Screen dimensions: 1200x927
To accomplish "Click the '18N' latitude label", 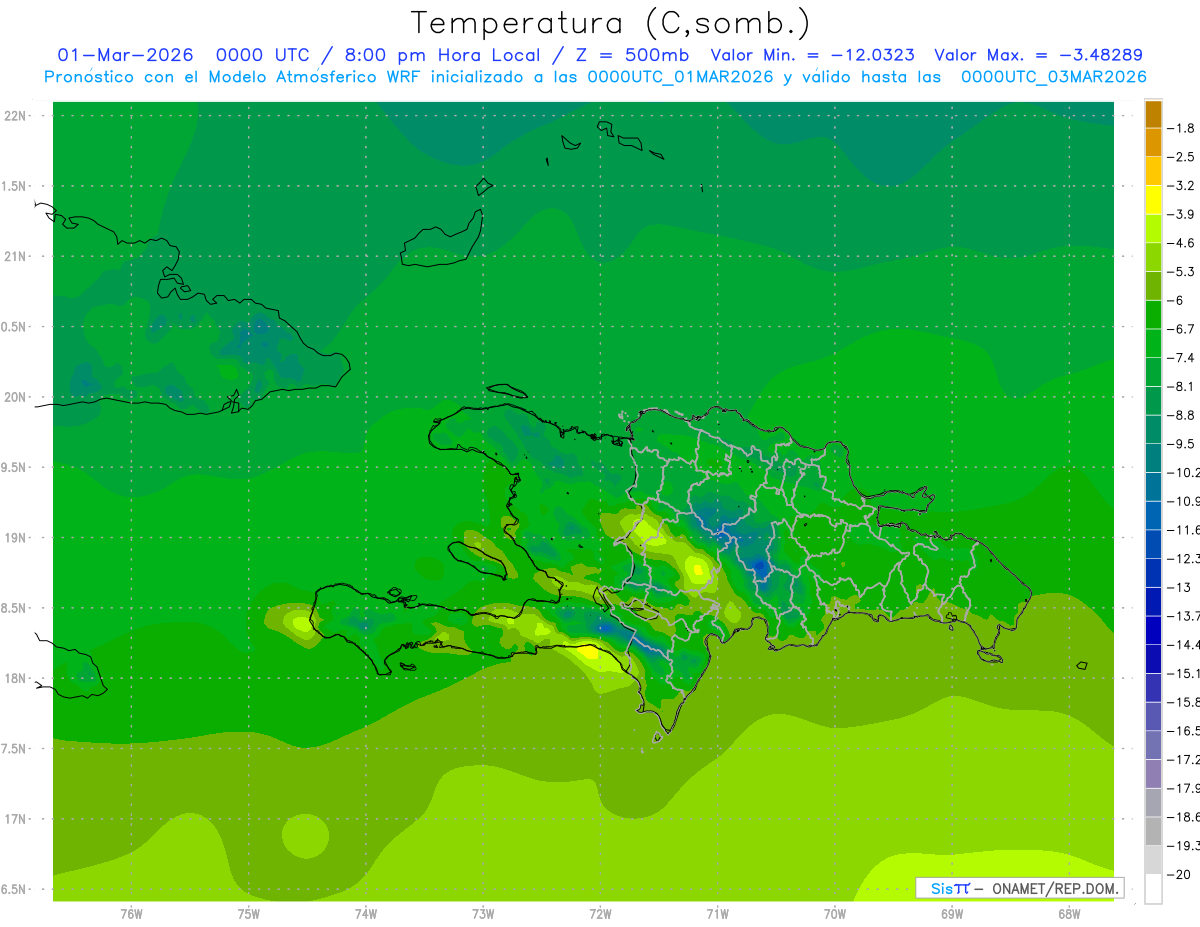I will (x=17, y=678).
